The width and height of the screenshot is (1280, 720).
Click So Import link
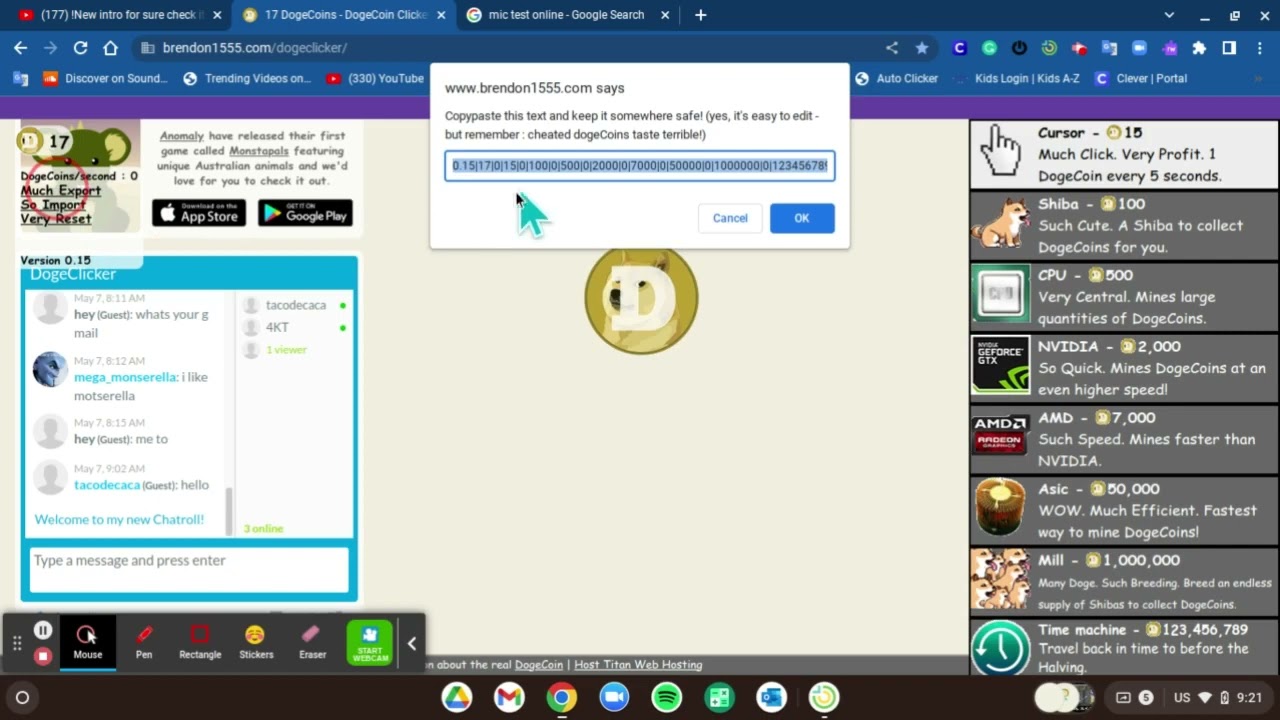point(53,205)
